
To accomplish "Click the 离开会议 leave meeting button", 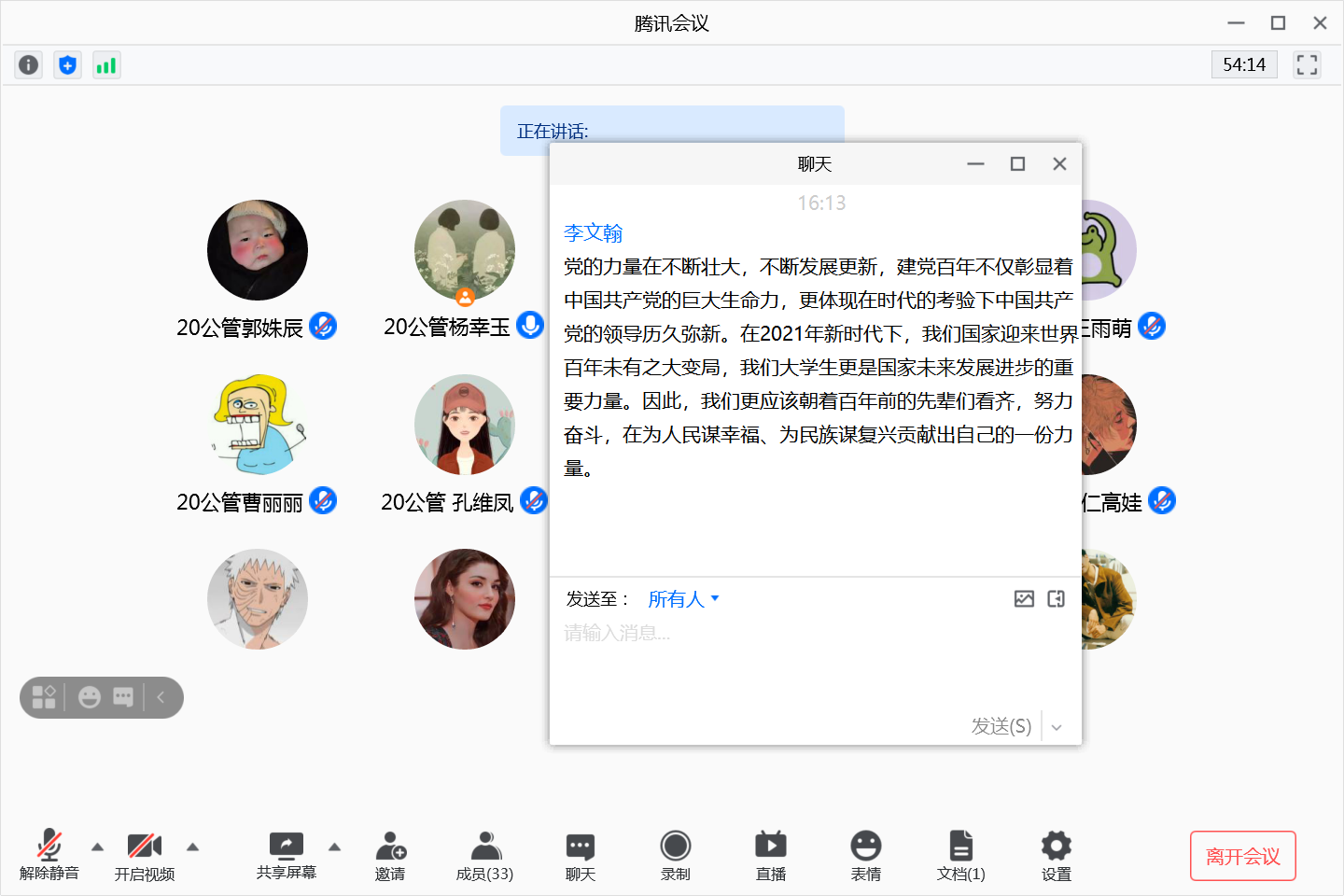I will coord(1242,856).
